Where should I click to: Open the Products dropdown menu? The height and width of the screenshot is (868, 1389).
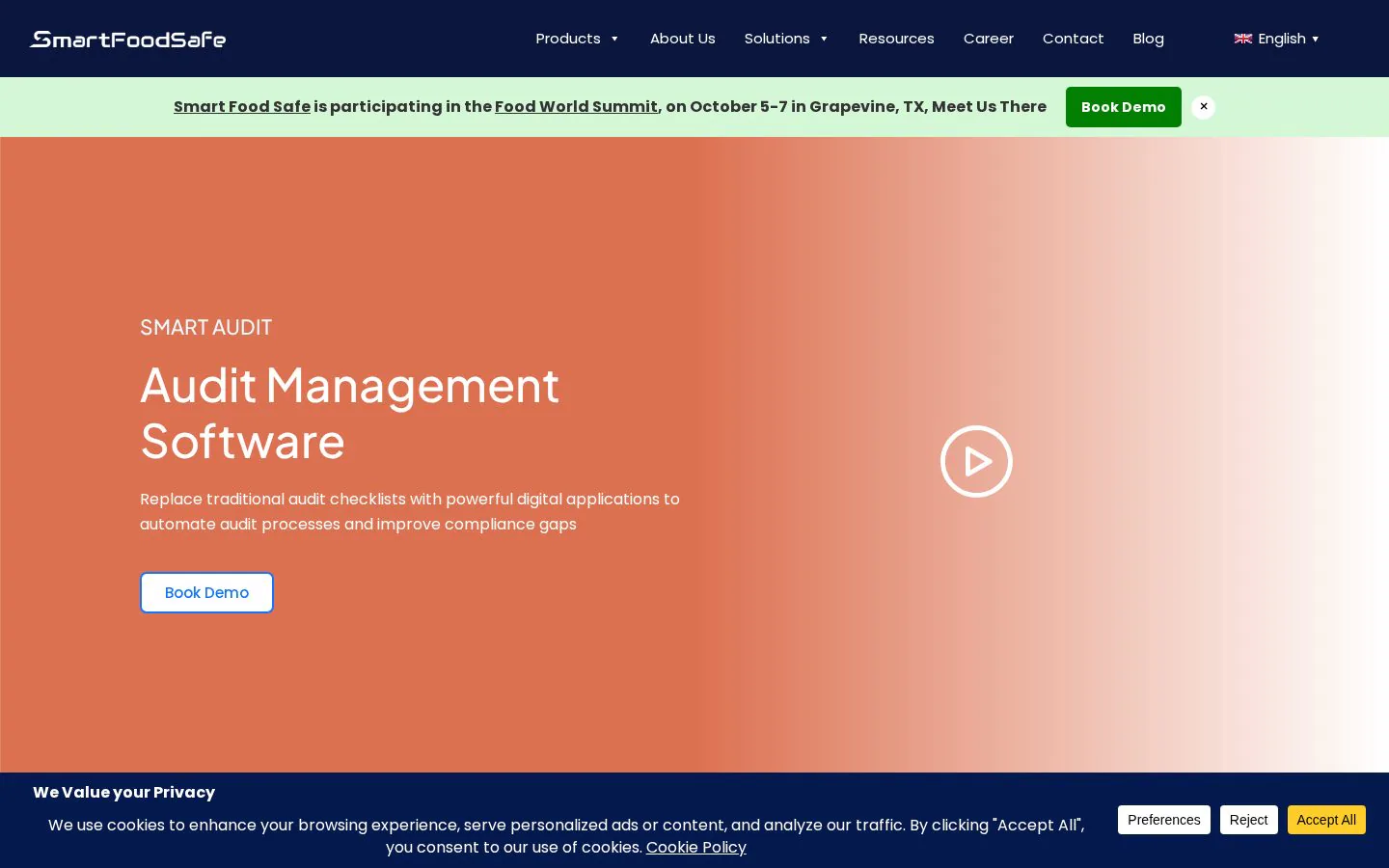577,39
